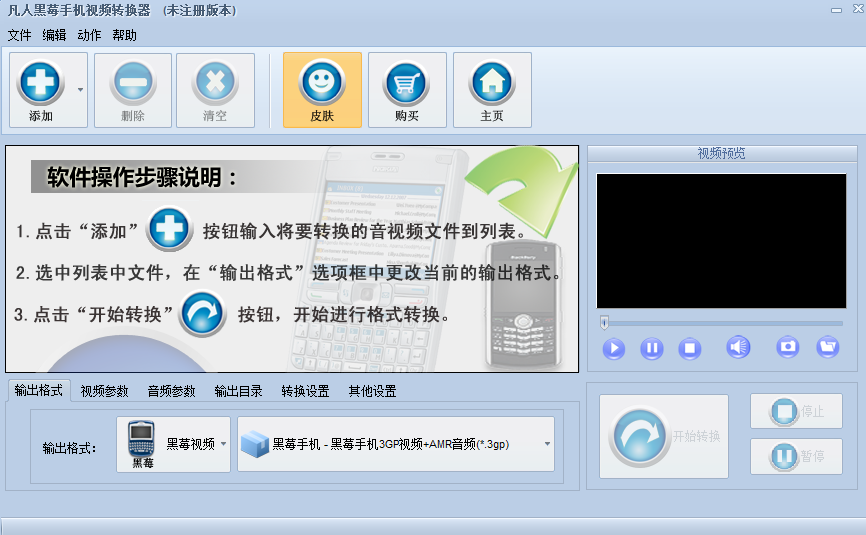Screen dimensions: 866x535
Task: Take a snapshot with the camera icon
Action: click(x=788, y=347)
